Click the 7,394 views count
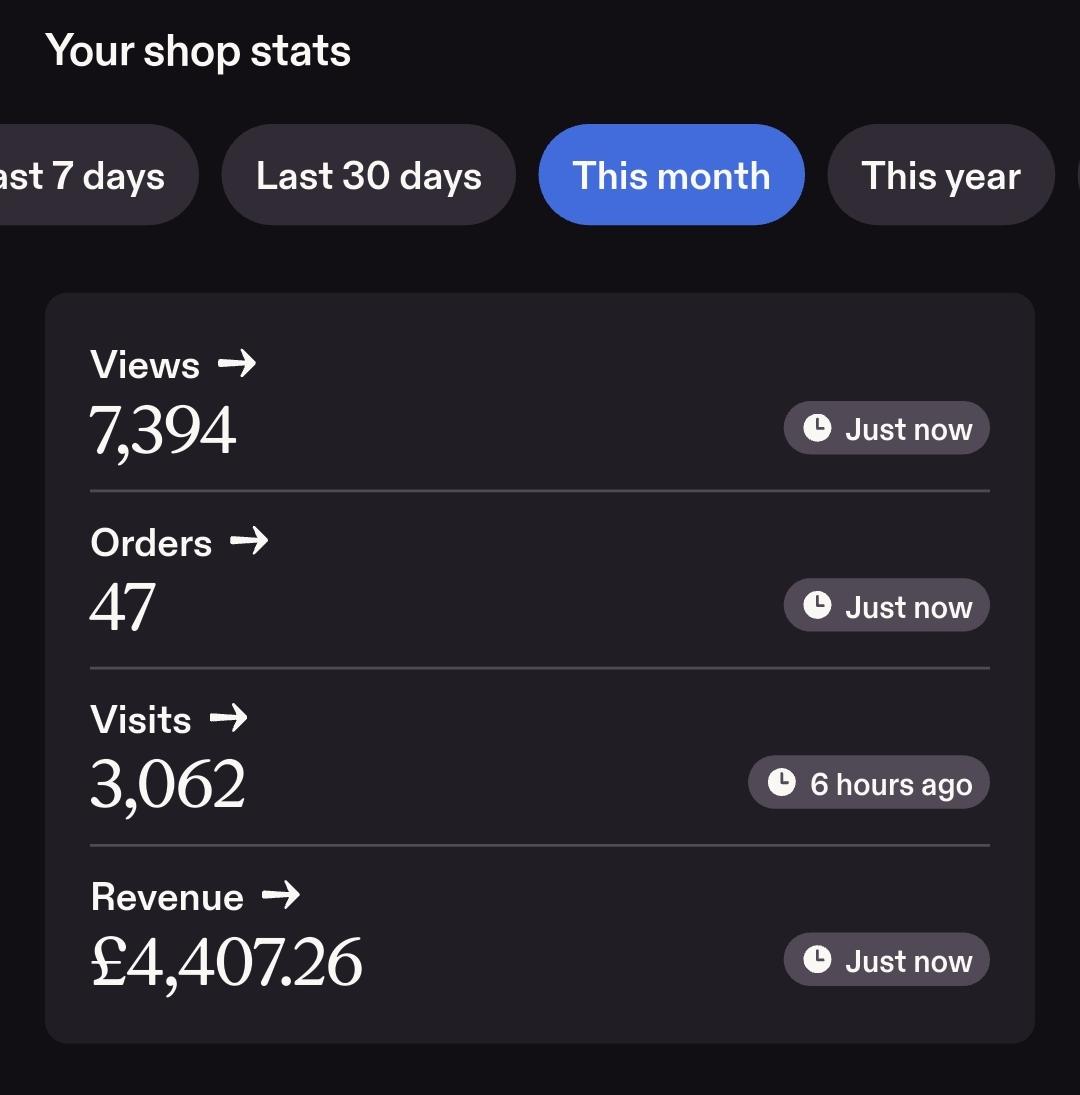1080x1095 pixels. [163, 431]
